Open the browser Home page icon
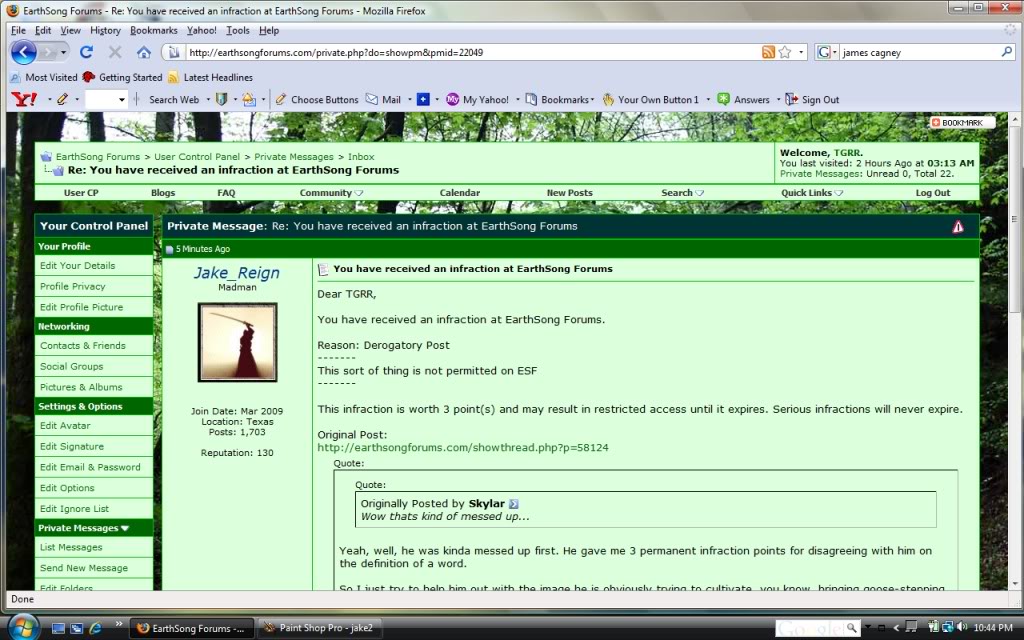The image size is (1024, 640). tap(144, 52)
